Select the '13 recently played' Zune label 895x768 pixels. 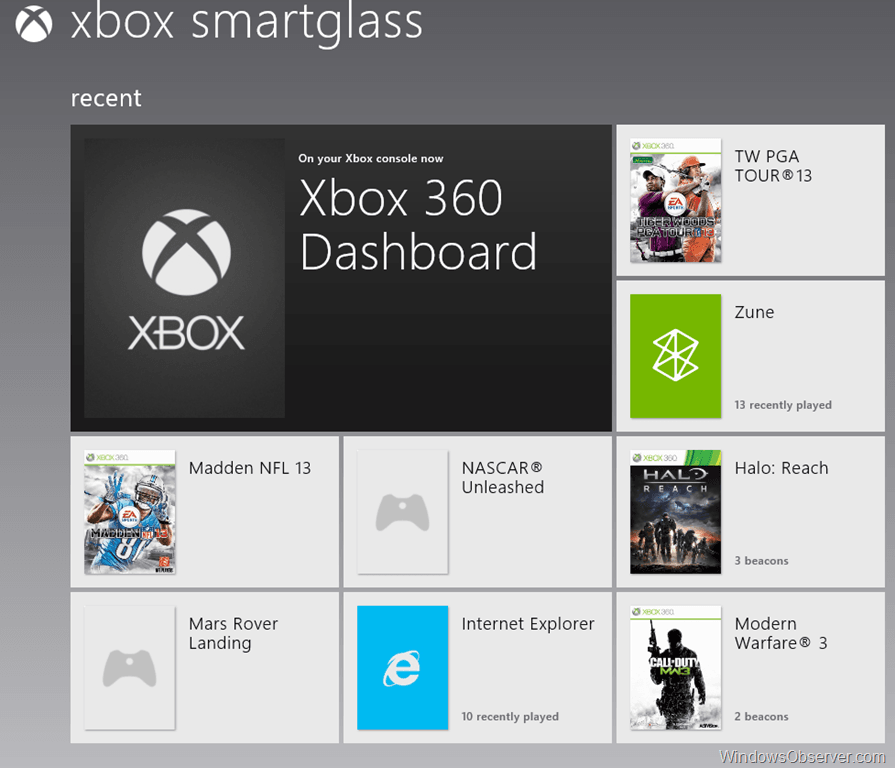click(x=782, y=405)
